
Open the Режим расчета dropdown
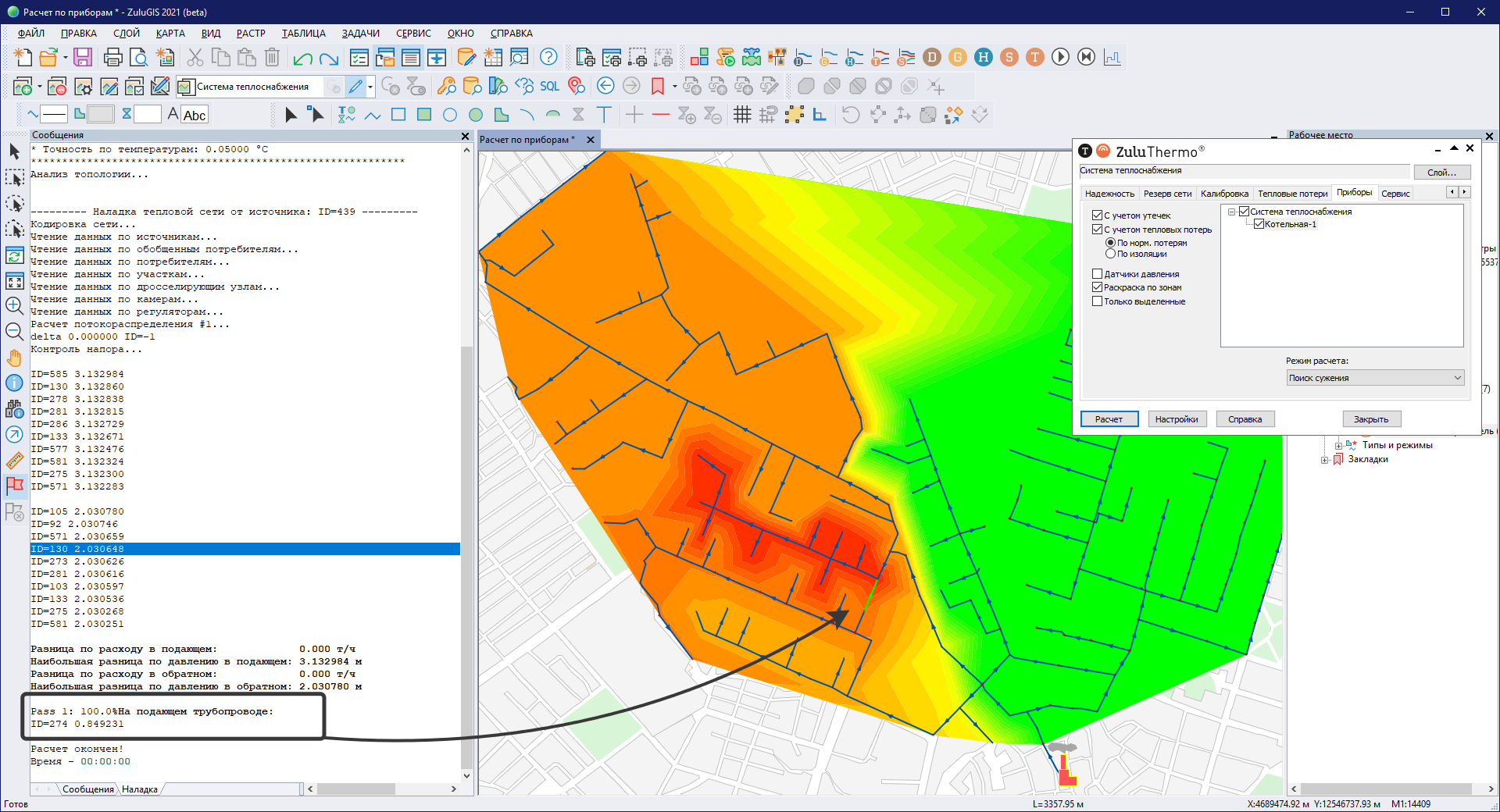tap(1375, 378)
